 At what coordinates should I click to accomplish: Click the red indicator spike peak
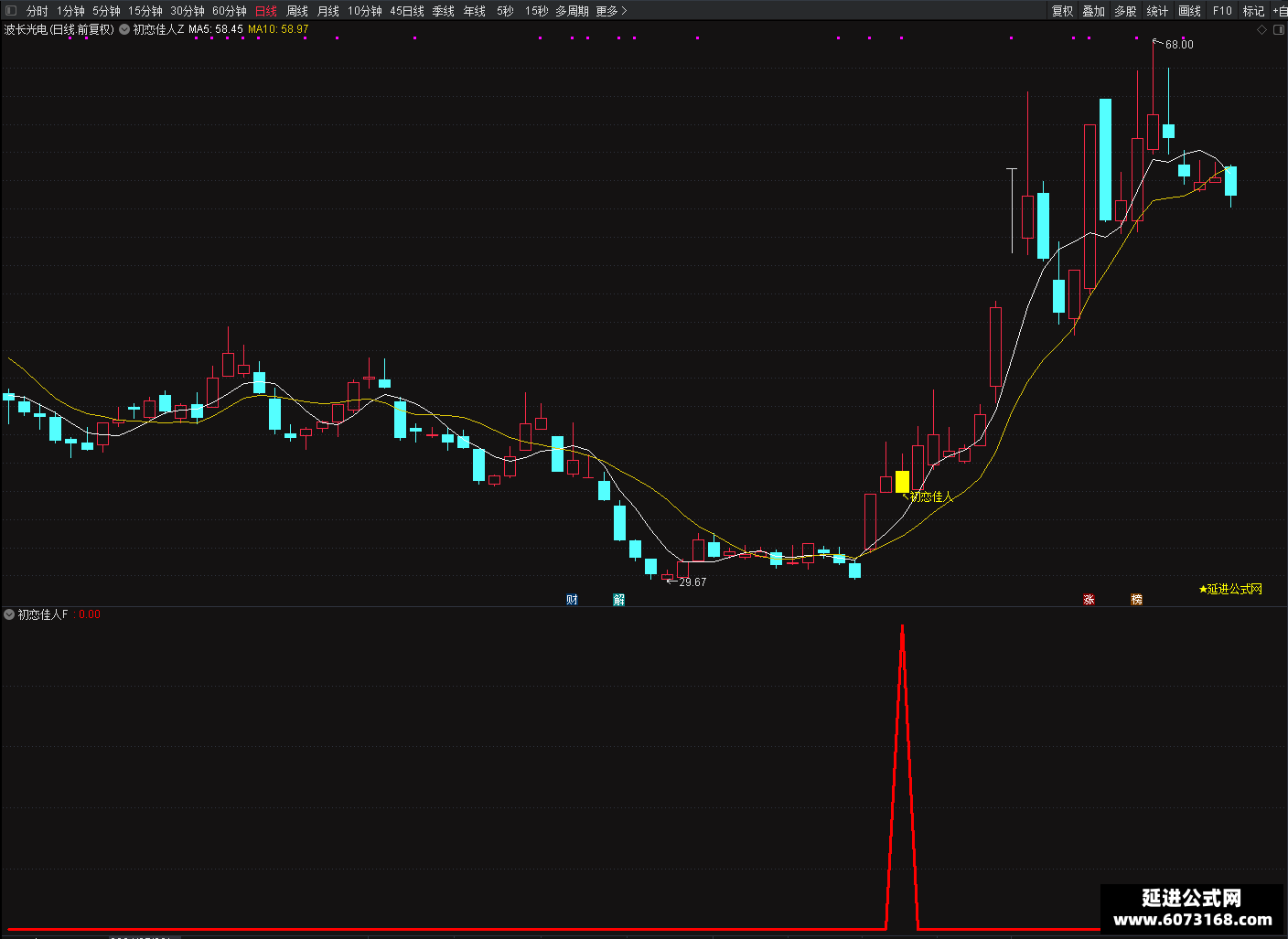click(902, 628)
